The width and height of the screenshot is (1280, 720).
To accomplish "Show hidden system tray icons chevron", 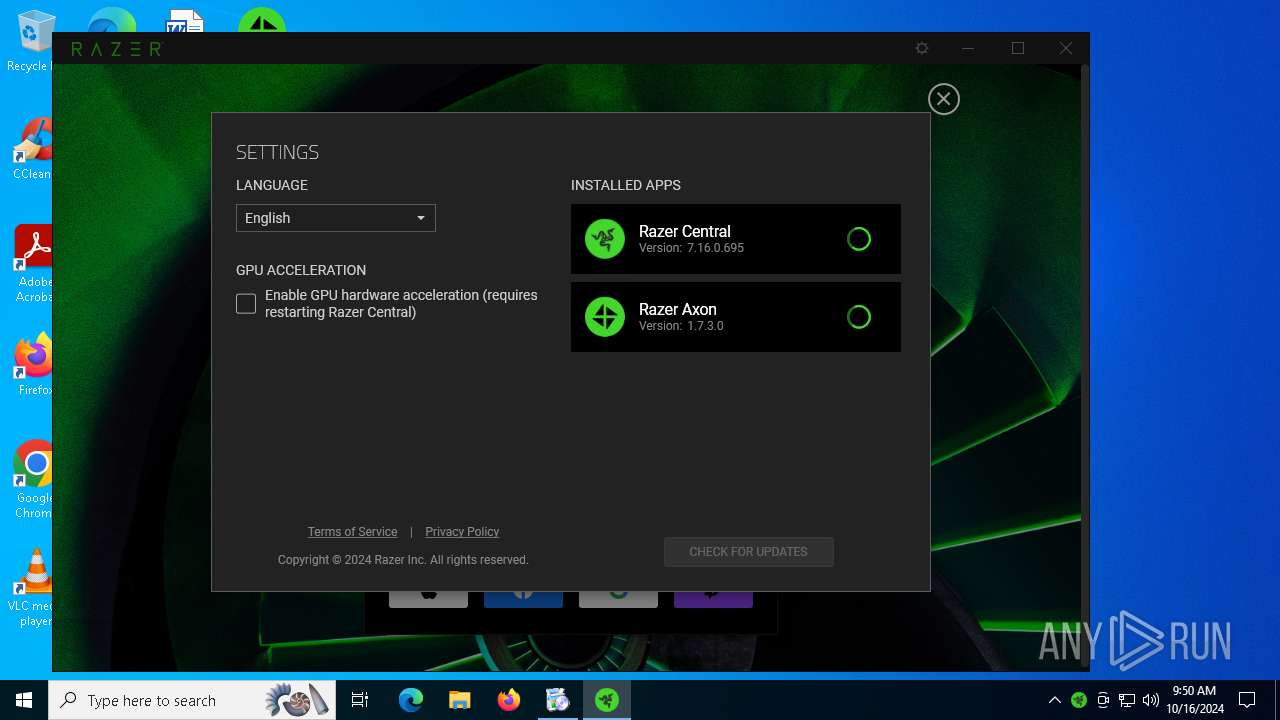I will [1054, 700].
